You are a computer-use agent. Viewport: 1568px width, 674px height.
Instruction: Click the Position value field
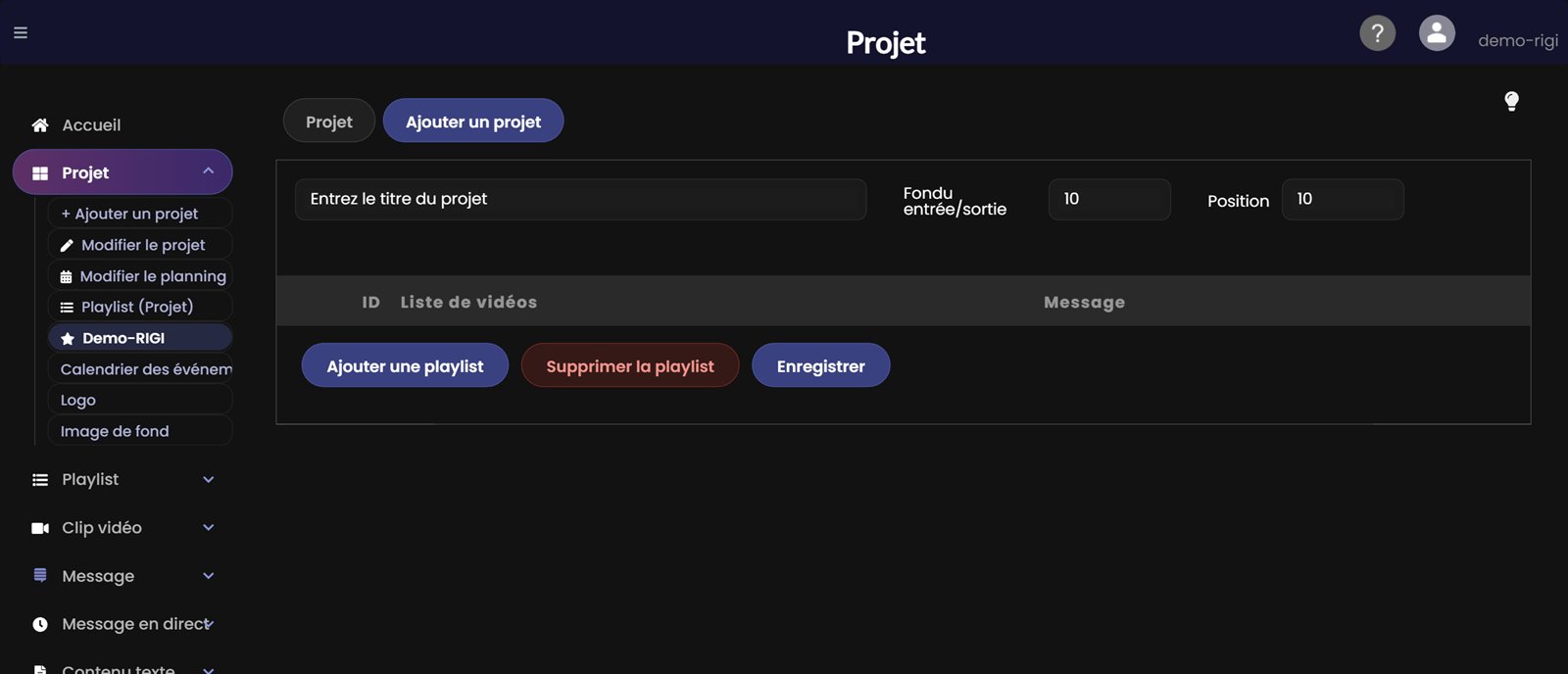pos(1343,199)
